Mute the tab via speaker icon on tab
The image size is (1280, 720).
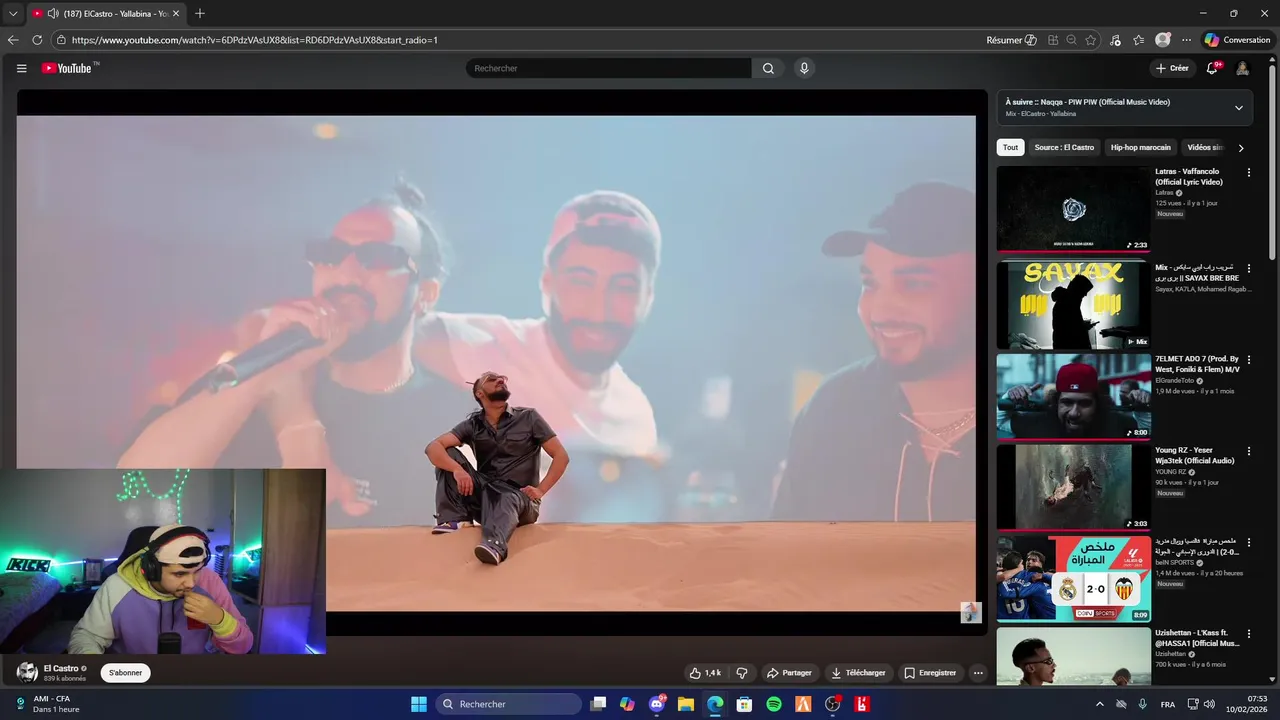point(52,13)
